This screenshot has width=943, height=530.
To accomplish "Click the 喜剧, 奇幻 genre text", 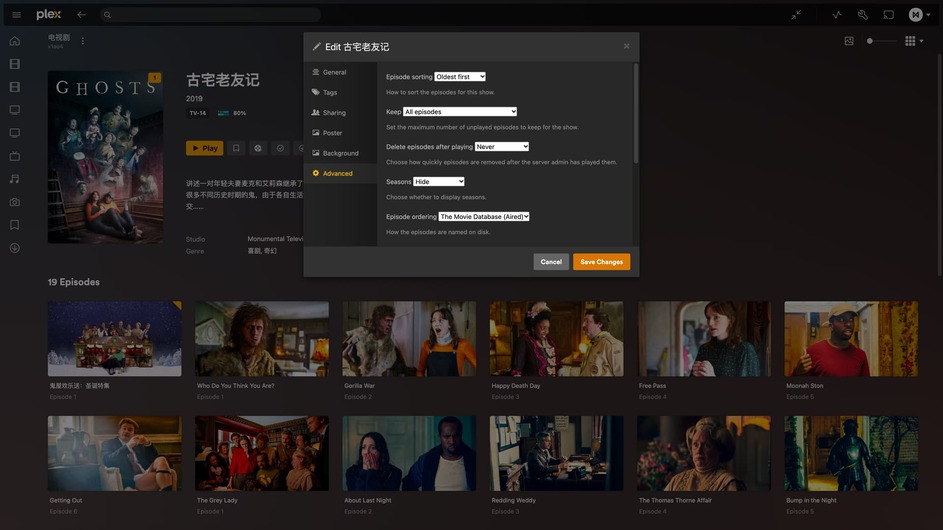I will [262, 251].
